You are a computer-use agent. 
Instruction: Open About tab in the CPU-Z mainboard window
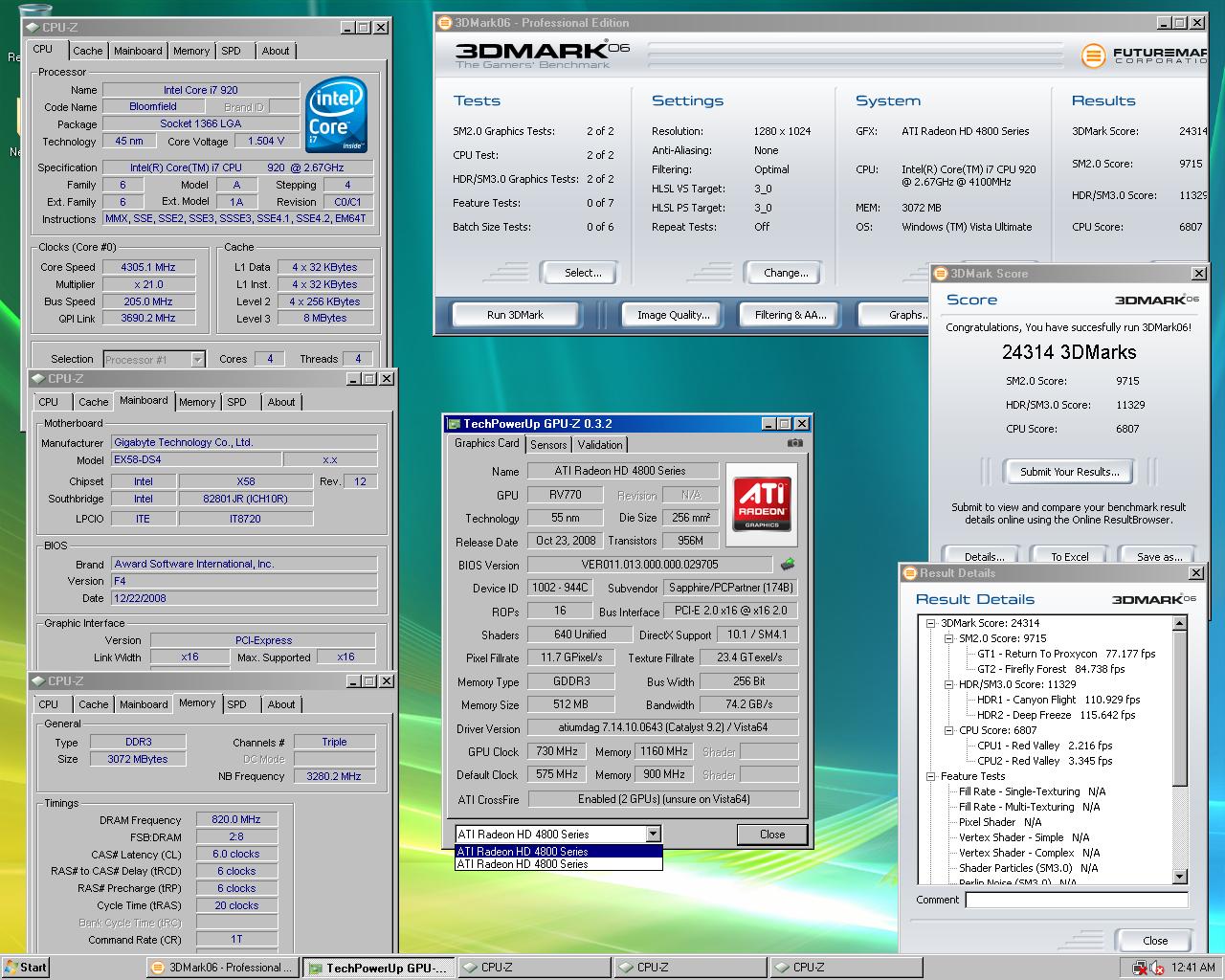click(x=281, y=402)
